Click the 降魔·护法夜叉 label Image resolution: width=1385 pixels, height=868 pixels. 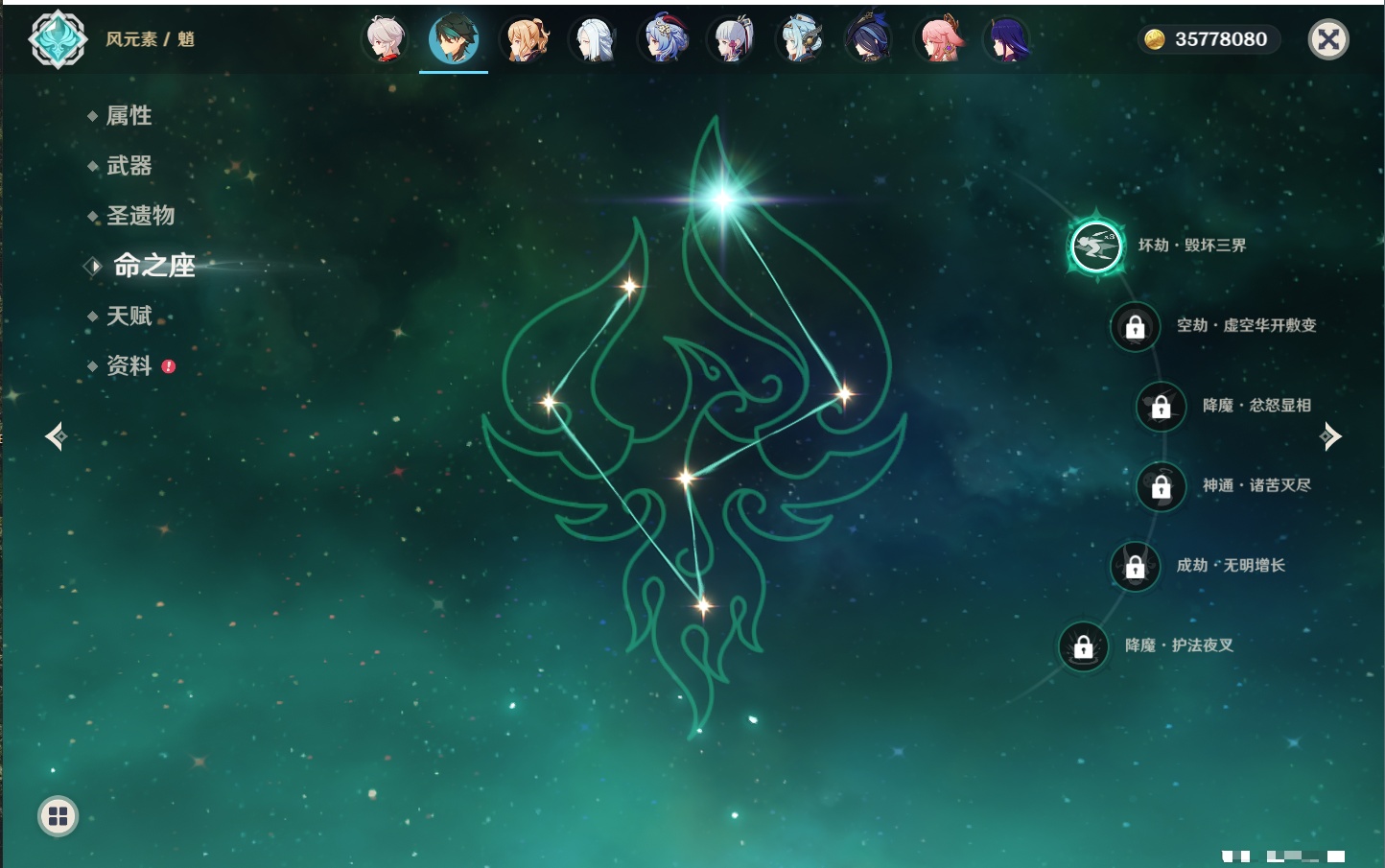click(x=1179, y=645)
